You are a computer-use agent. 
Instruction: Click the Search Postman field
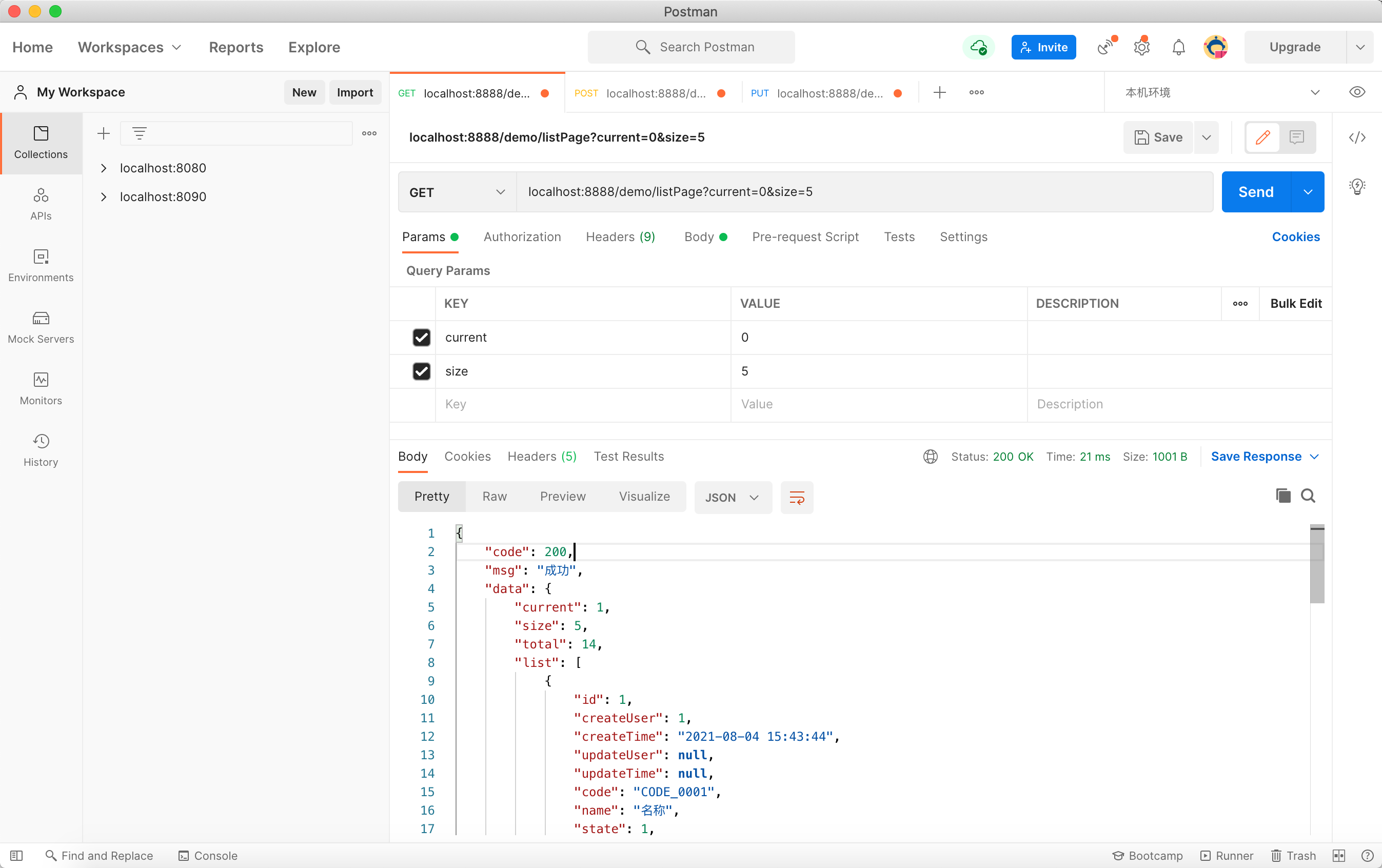pos(691,47)
